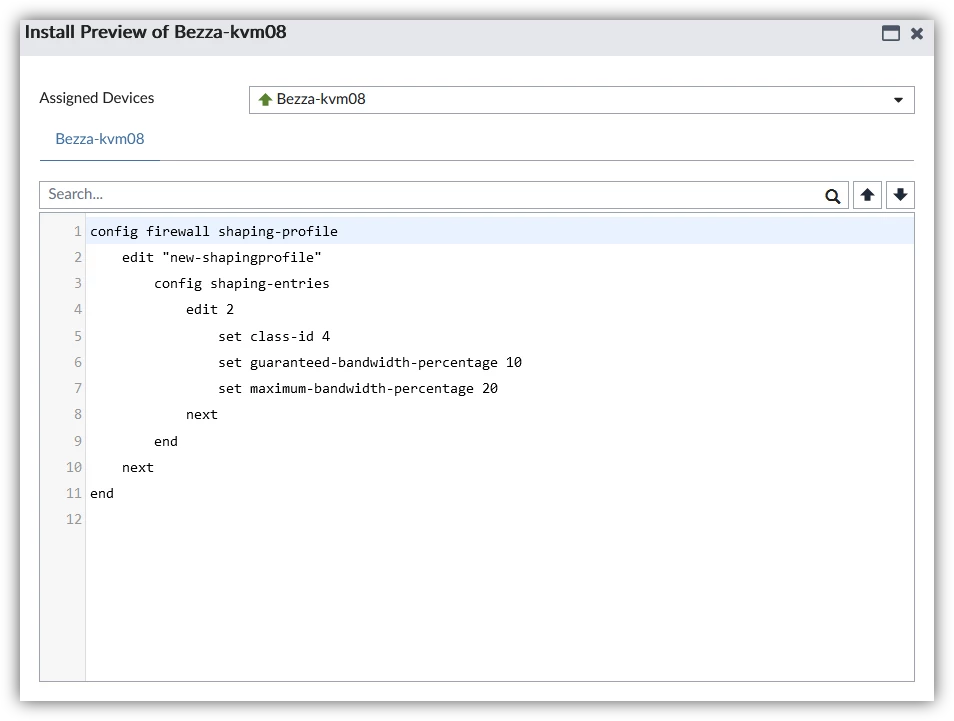Click line number 1 in gutter
The image size is (954, 721).
coord(77,231)
